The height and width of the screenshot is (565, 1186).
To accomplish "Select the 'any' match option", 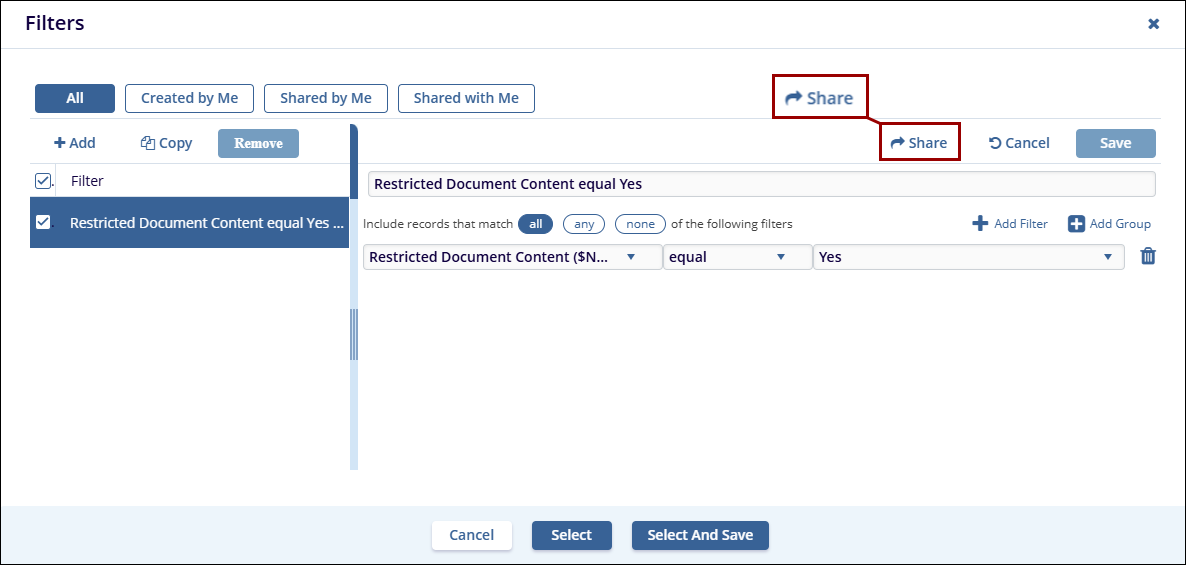I will [x=584, y=224].
